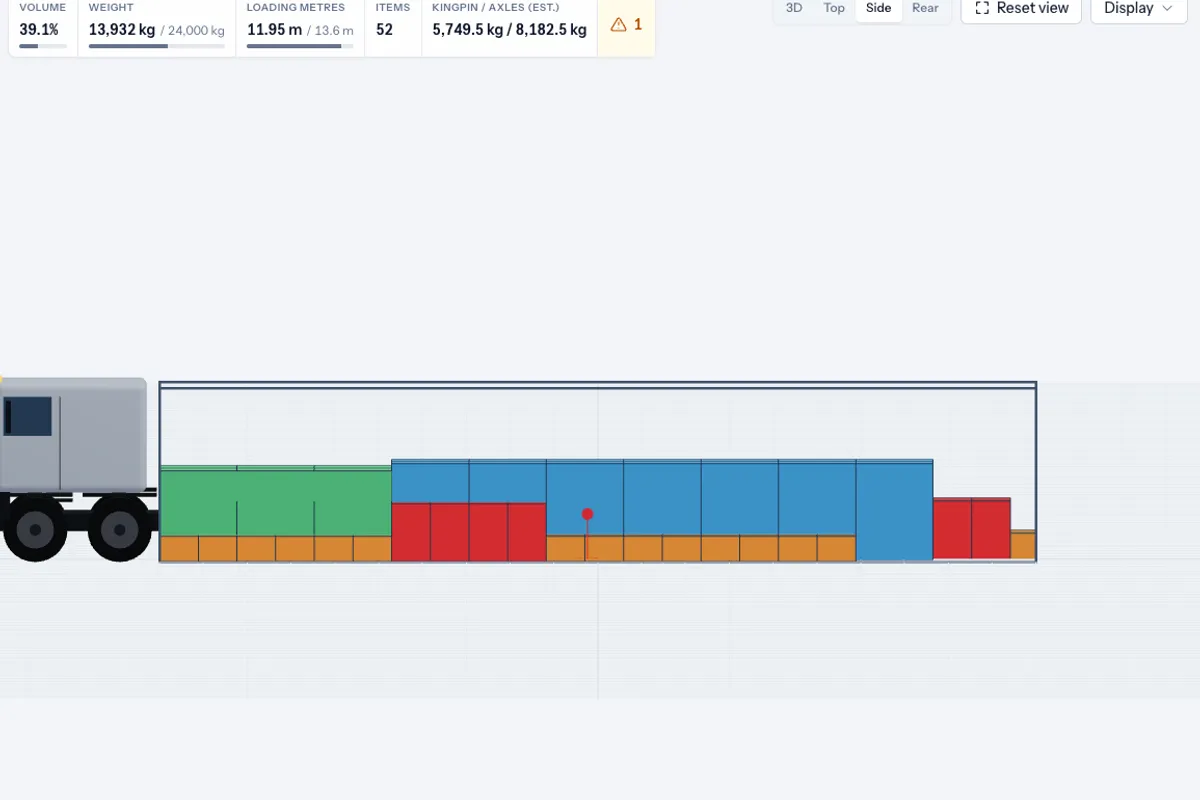Switch to the 3D view tab
1200x800 pixels.
tap(794, 8)
